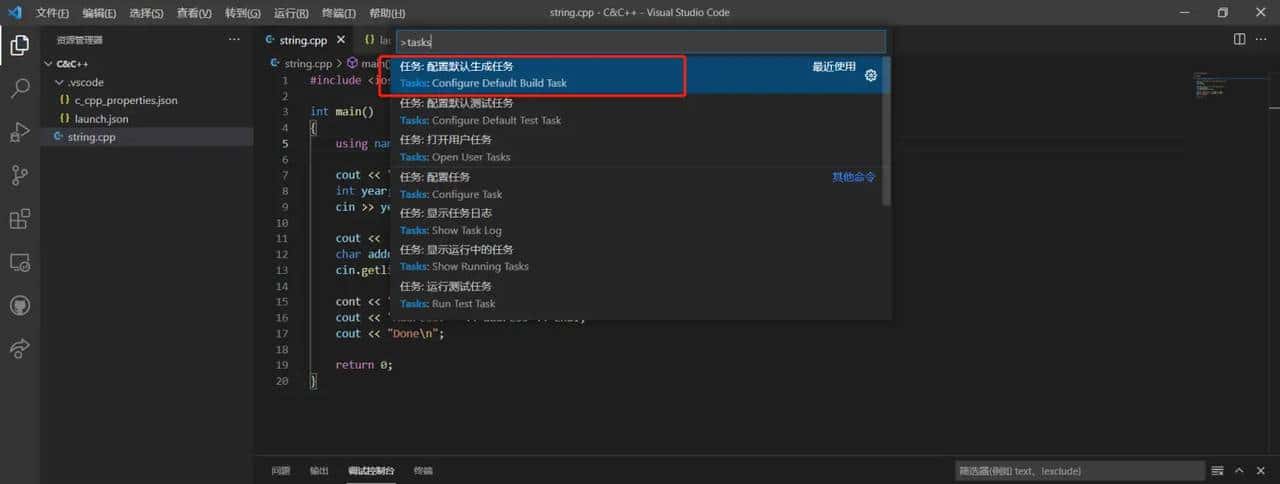Open editor more actions ellipsis at top right

pyautogui.click(x=1262, y=40)
